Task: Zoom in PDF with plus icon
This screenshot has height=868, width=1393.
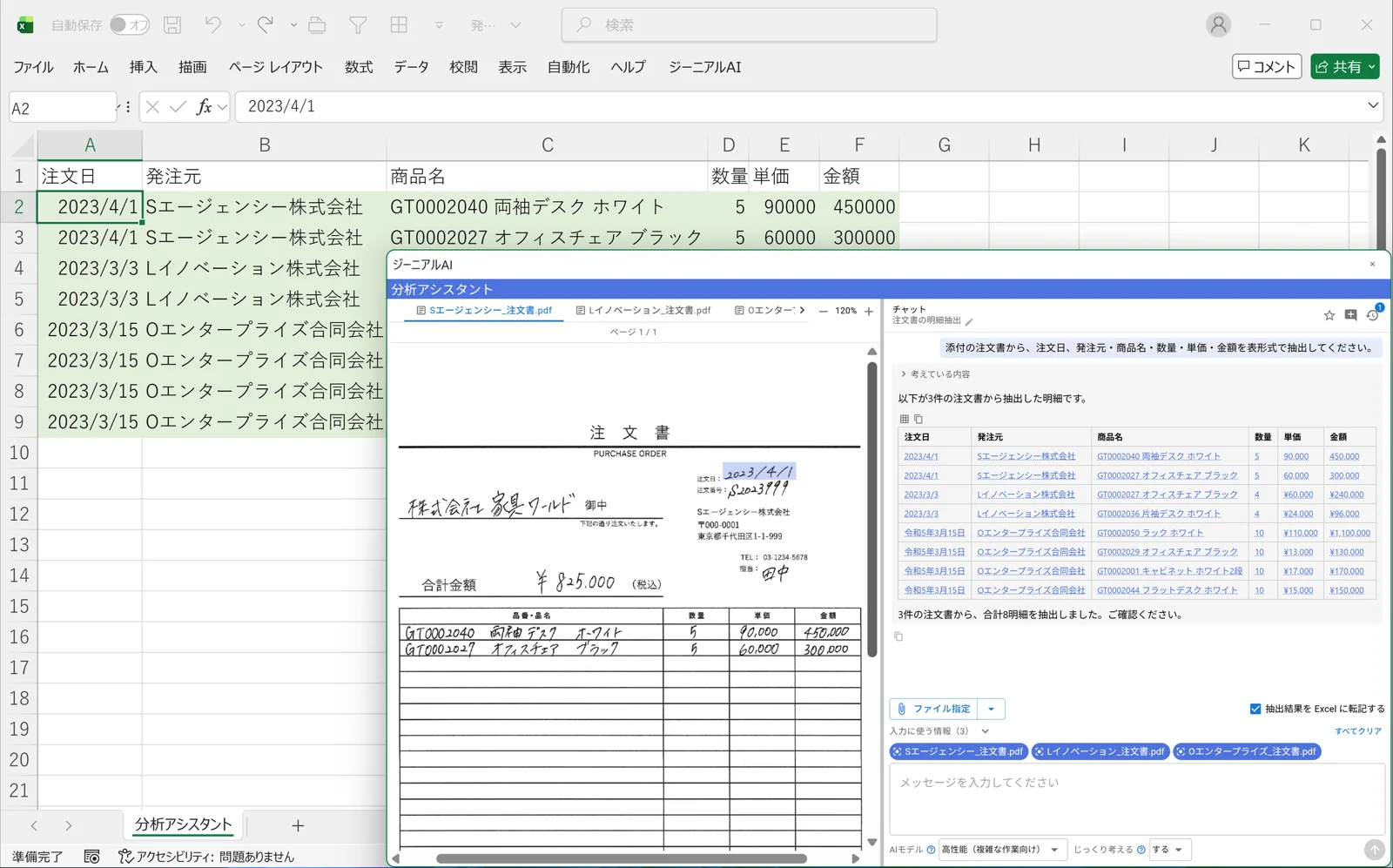Action: 868,311
